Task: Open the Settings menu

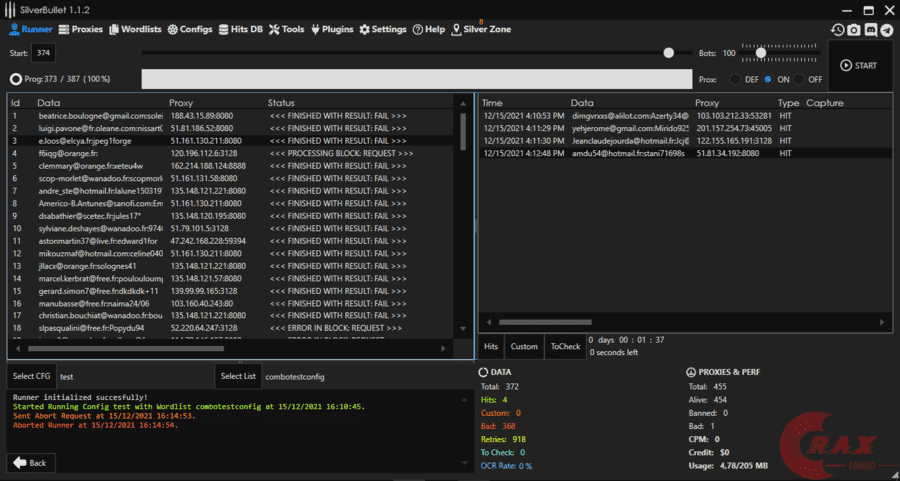Action: click(383, 30)
